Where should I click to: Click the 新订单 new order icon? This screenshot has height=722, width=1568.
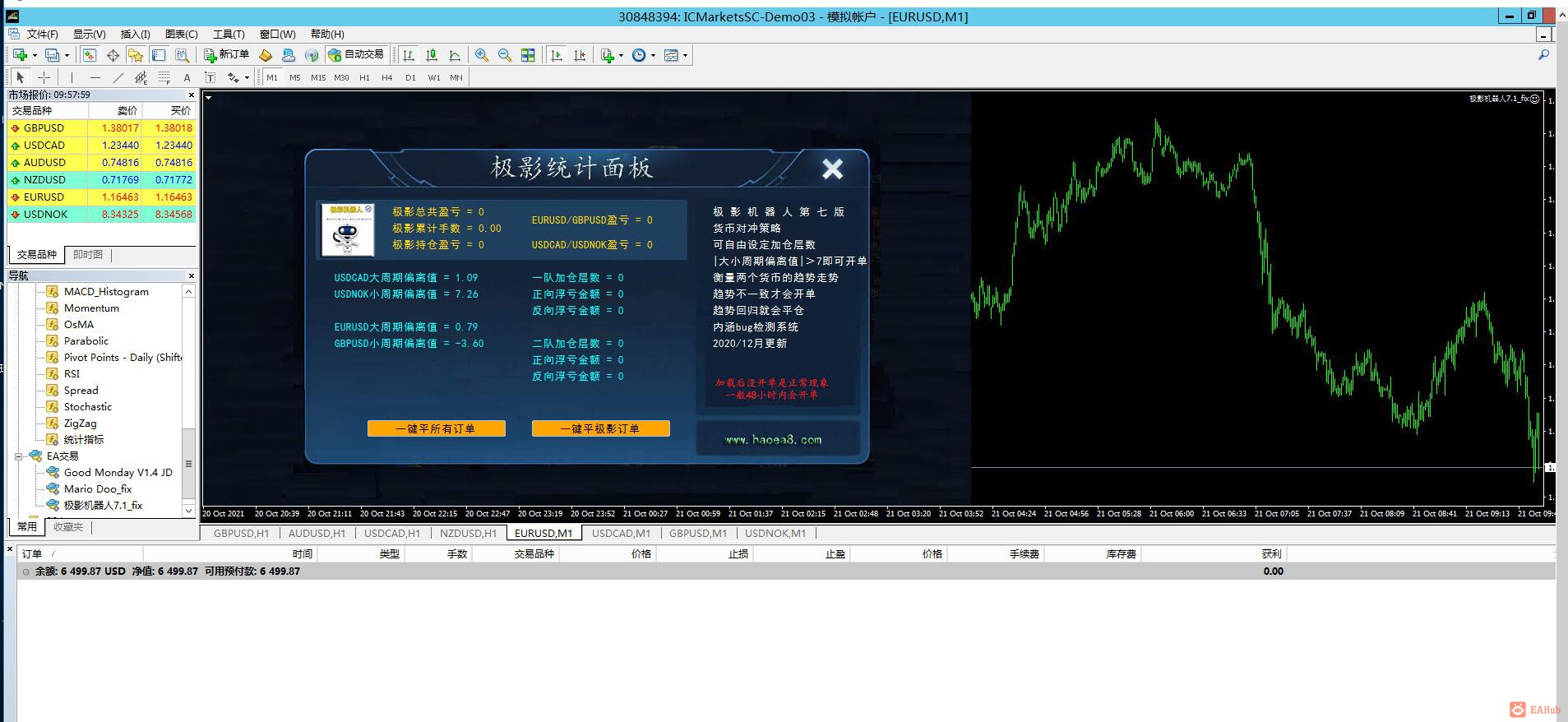click(x=227, y=55)
